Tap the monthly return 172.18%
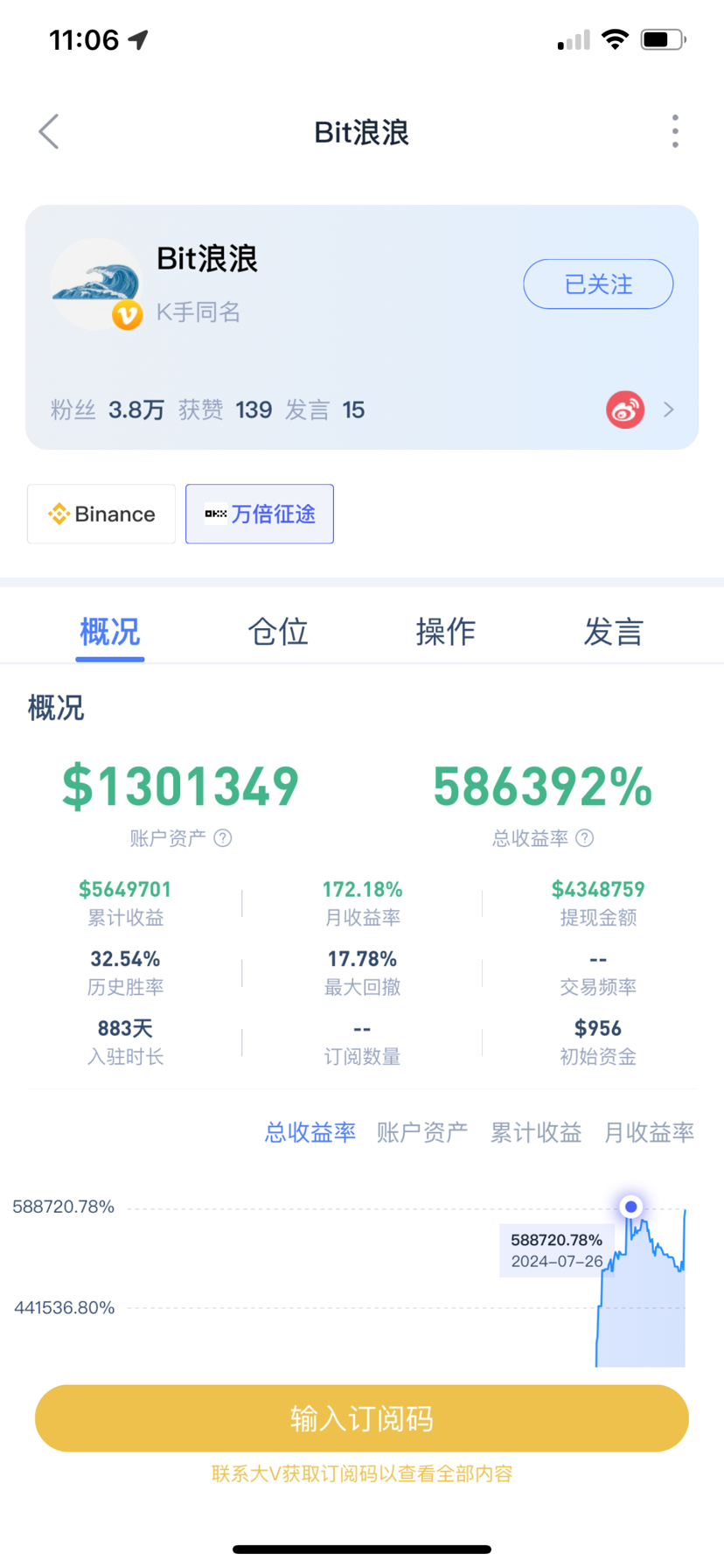The width and height of the screenshot is (724, 1568). coord(363,889)
